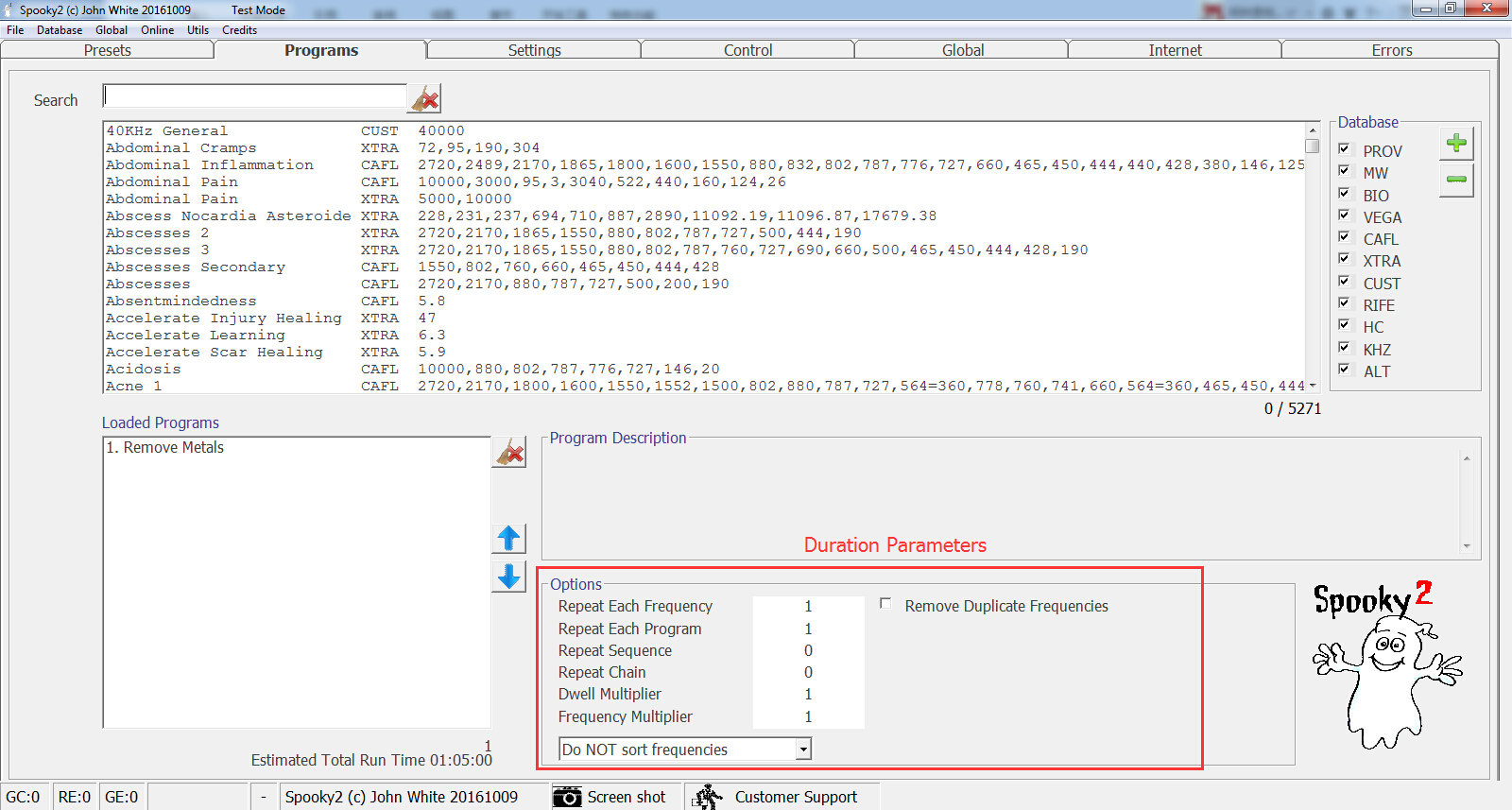Select the Abdominal Inflammation program row
Image resolution: width=1512 pixels, height=810 pixels.
click(704, 164)
